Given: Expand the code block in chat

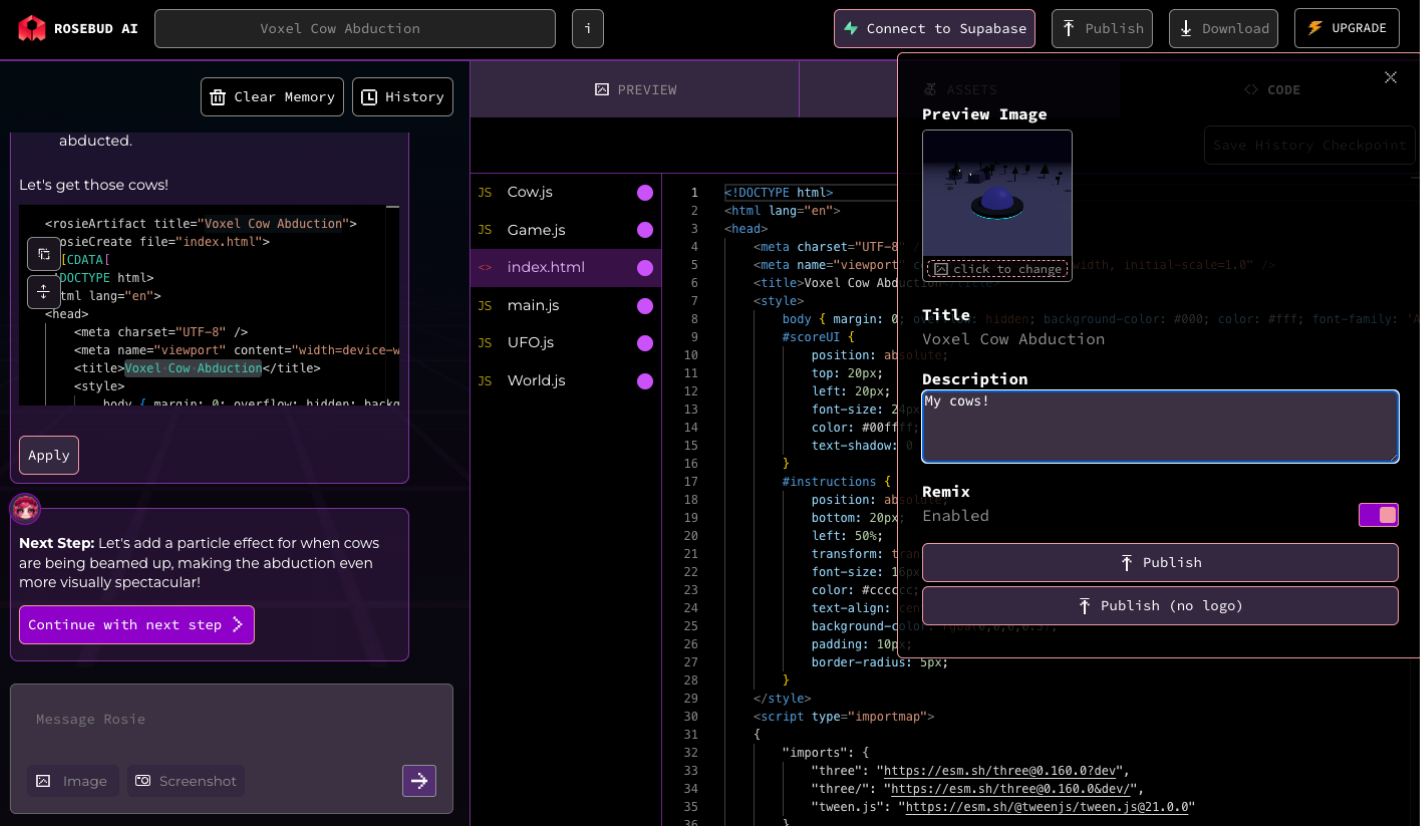Looking at the screenshot, I should coord(44,292).
